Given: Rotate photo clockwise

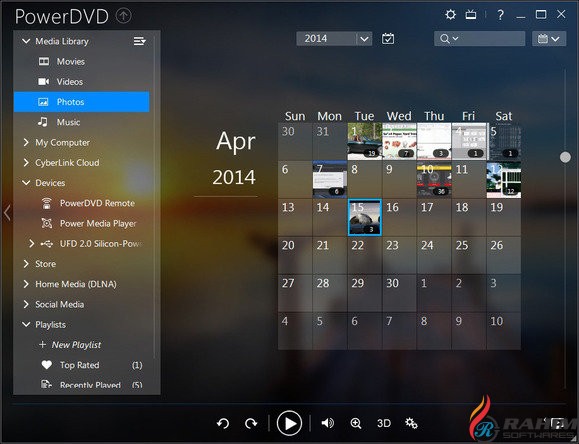Looking at the screenshot, I should coord(251,423).
